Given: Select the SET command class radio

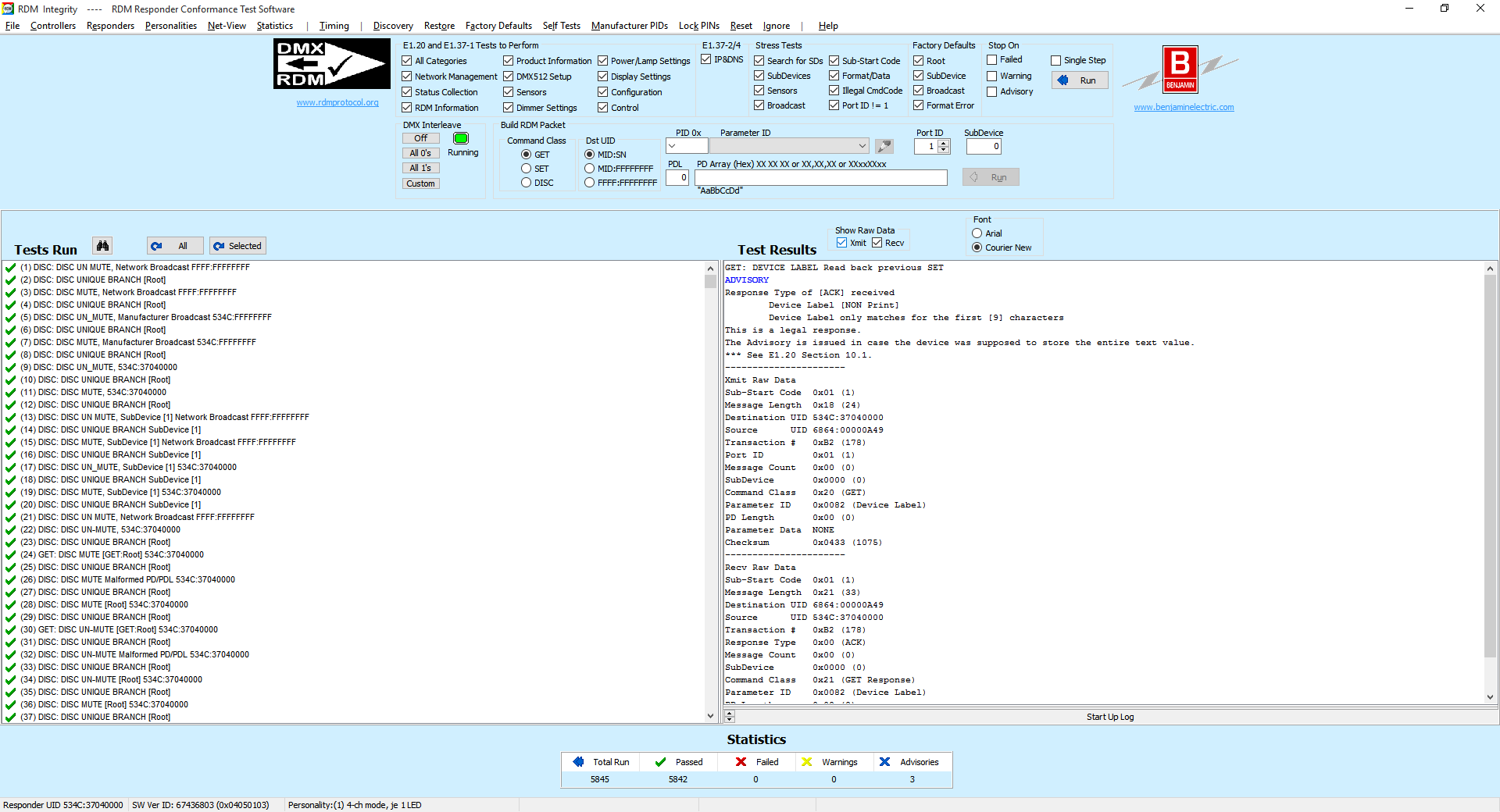Looking at the screenshot, I should click(527, 169).
